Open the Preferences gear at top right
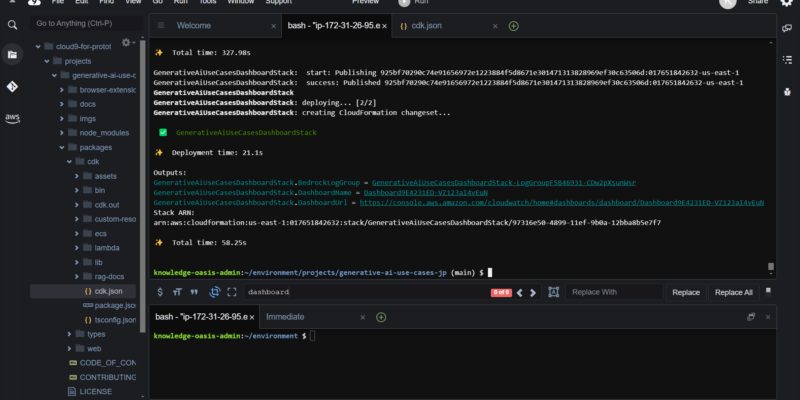Screen dimensions: 800x400 (x=788, y=4)
